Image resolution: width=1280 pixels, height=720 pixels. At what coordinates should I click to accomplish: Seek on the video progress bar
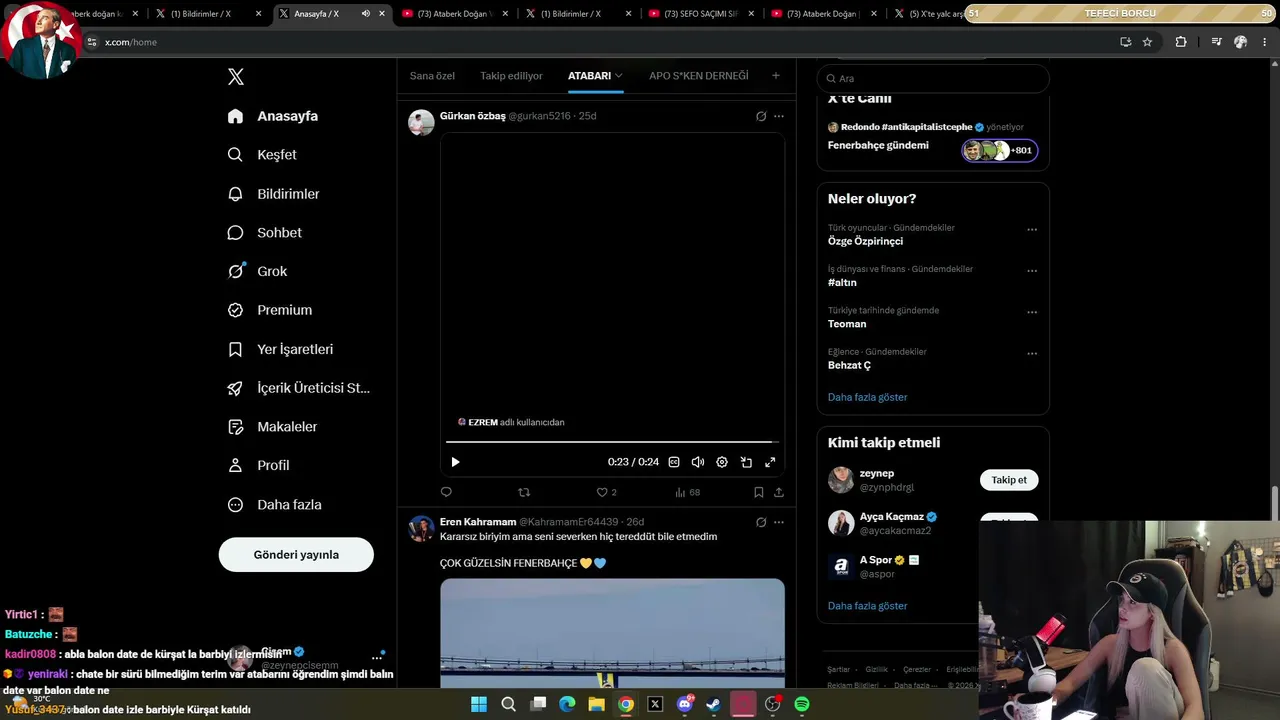(612, 441)
